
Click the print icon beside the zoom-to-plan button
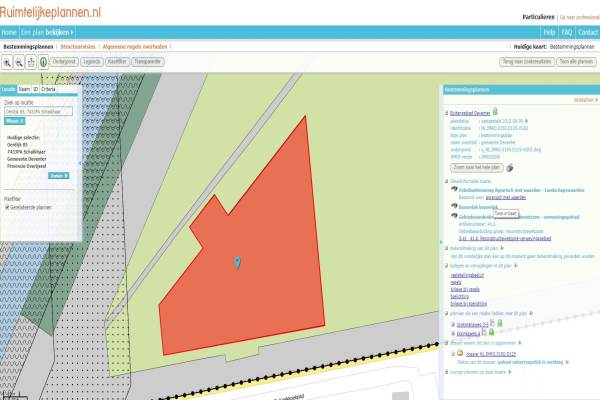pos(509,167)
